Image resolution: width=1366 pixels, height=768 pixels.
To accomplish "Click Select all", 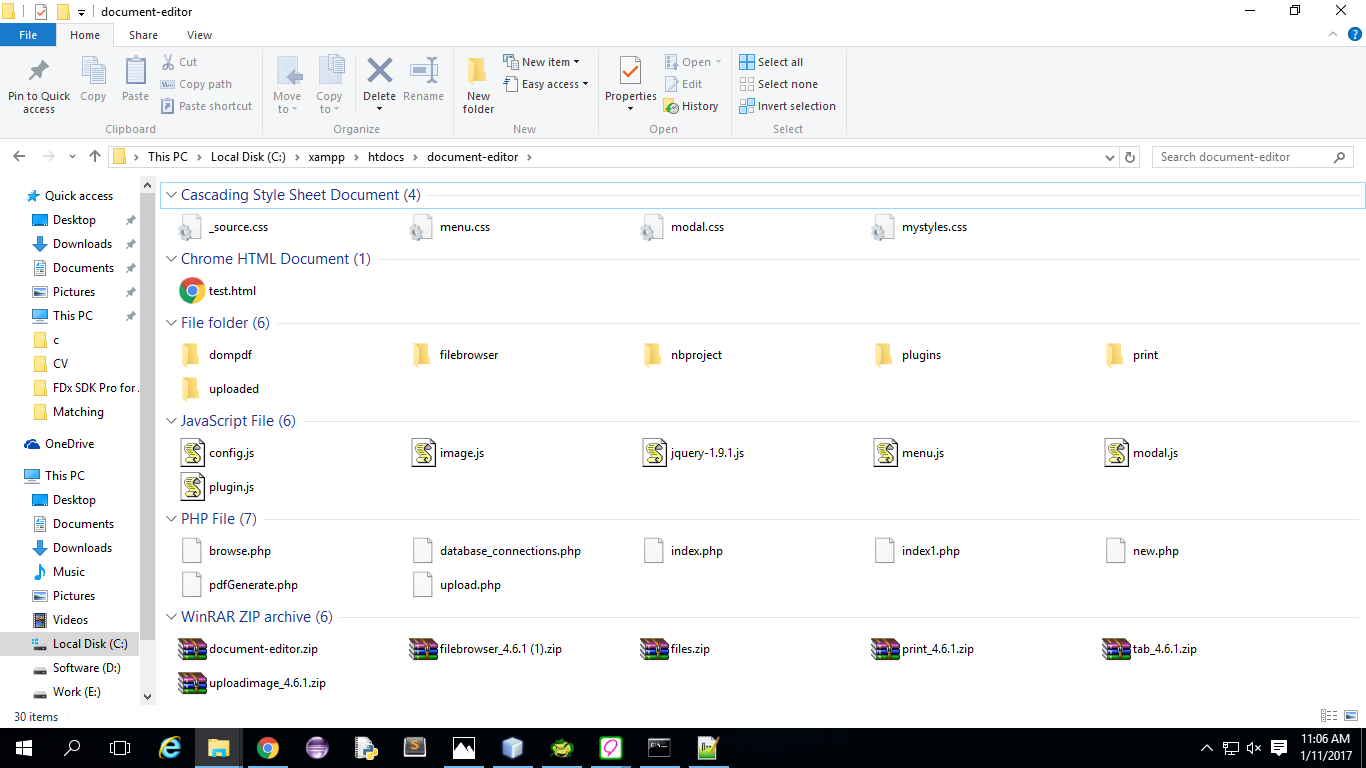I will 771,62.
